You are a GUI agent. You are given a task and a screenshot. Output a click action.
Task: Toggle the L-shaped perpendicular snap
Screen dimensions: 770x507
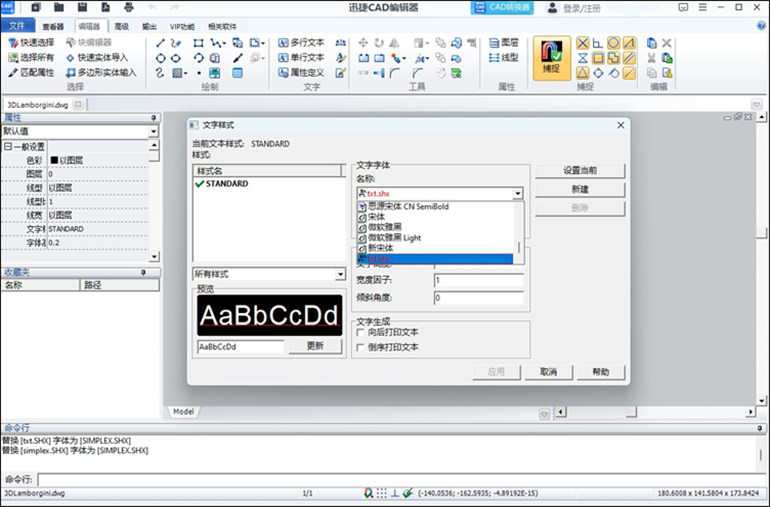[x=598, y=43]
